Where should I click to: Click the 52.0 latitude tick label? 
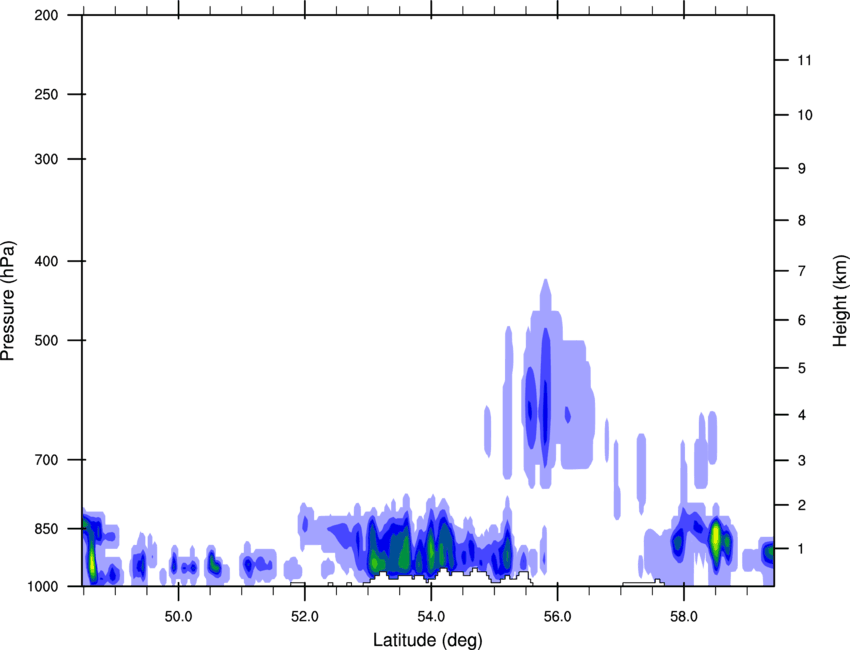tap(305, 617)
